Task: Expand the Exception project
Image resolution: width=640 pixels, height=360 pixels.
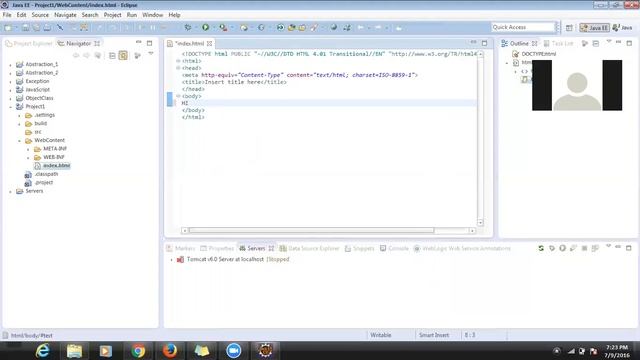Action: click(10, 82)
